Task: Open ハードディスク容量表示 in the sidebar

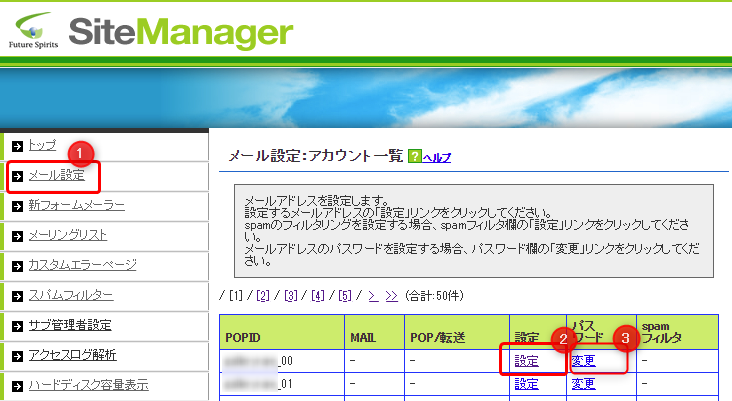Action: (89, 385)
